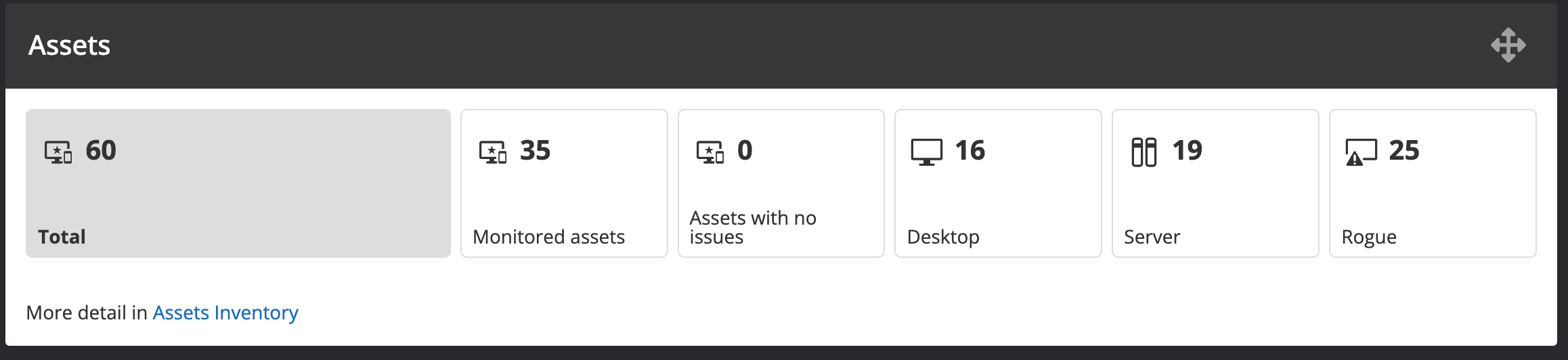Click the icon beside the 0 count
This screenshot has height=360, width=1568.
click(x=710, y=152)
